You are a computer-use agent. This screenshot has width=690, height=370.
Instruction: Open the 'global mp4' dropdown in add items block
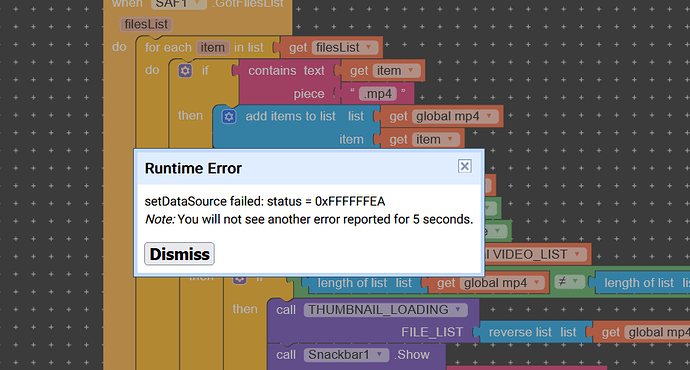click(x=489, y=116)
